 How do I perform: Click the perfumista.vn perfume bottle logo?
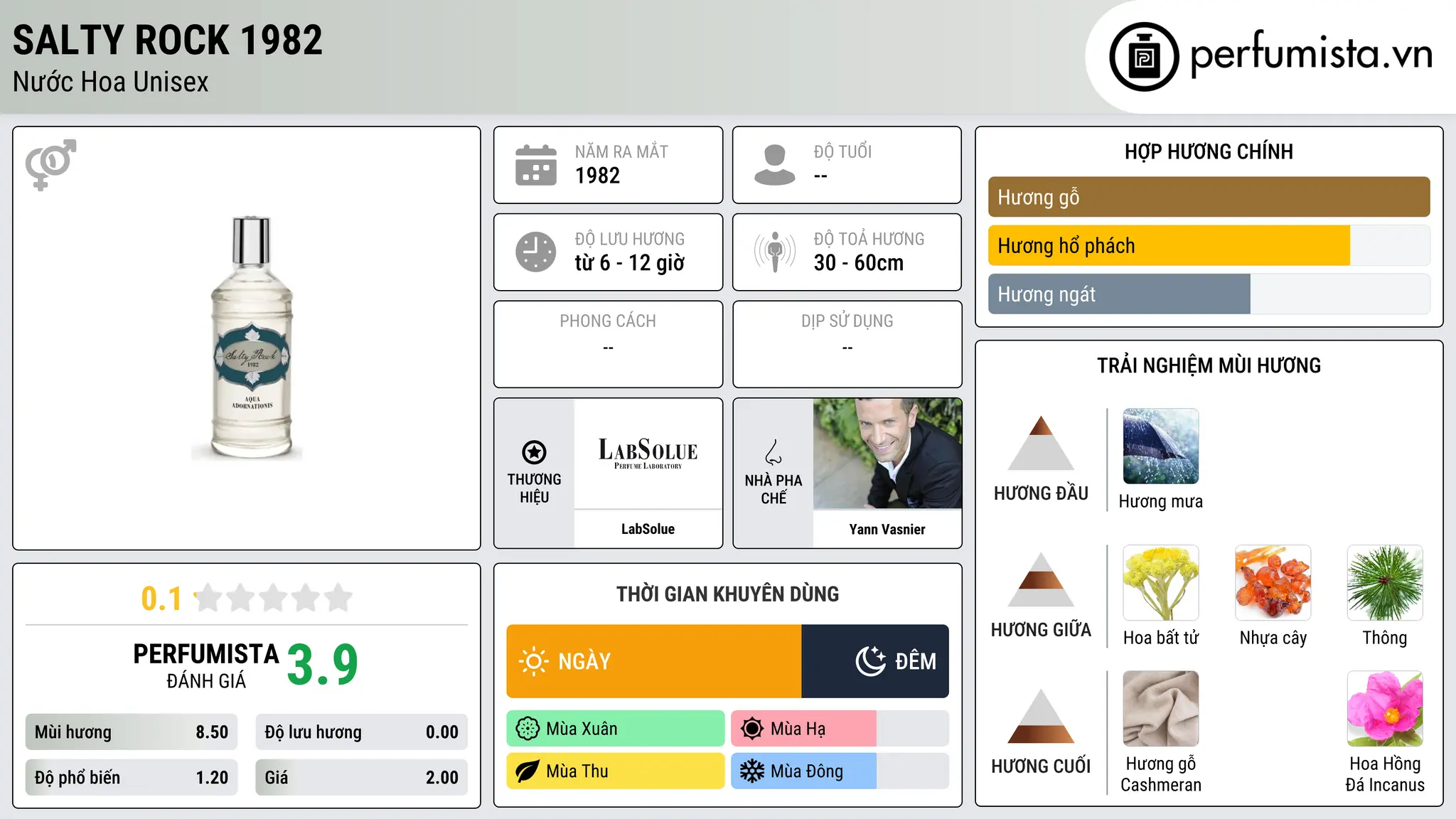click(1144, 57)
